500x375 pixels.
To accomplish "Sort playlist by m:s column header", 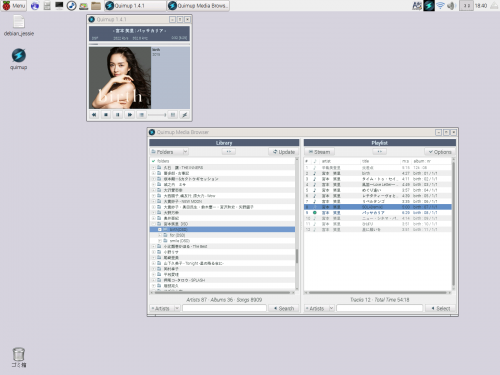I will click(406, 161).
